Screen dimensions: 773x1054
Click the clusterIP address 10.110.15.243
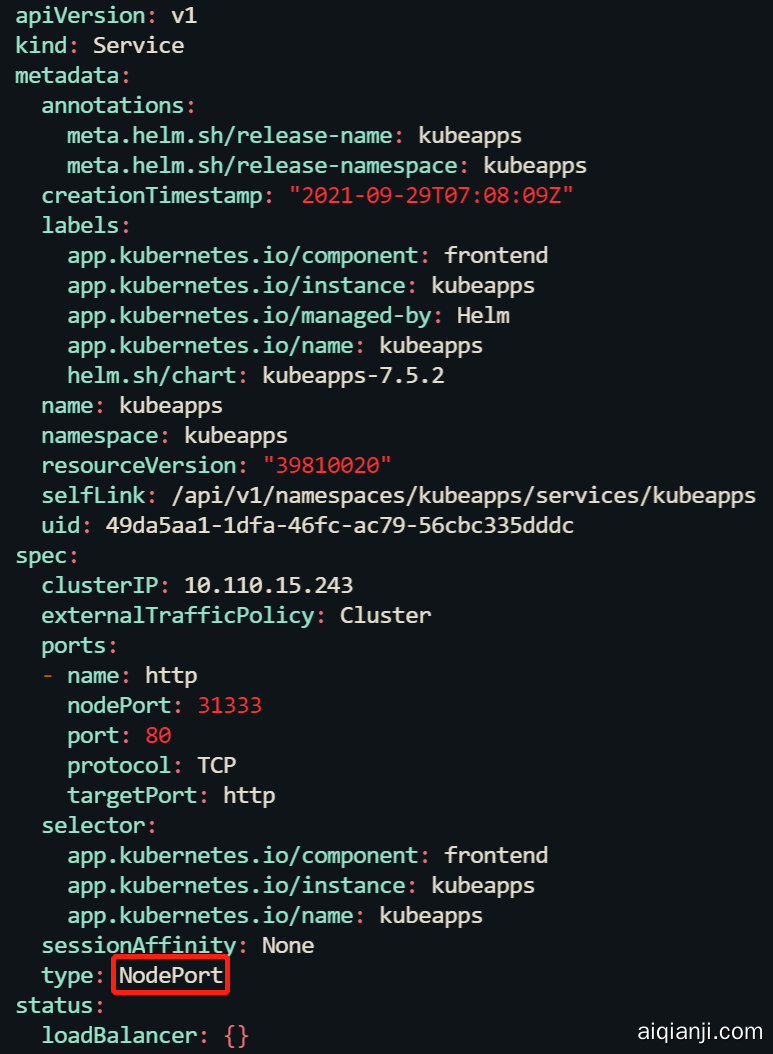pos(268,586)
